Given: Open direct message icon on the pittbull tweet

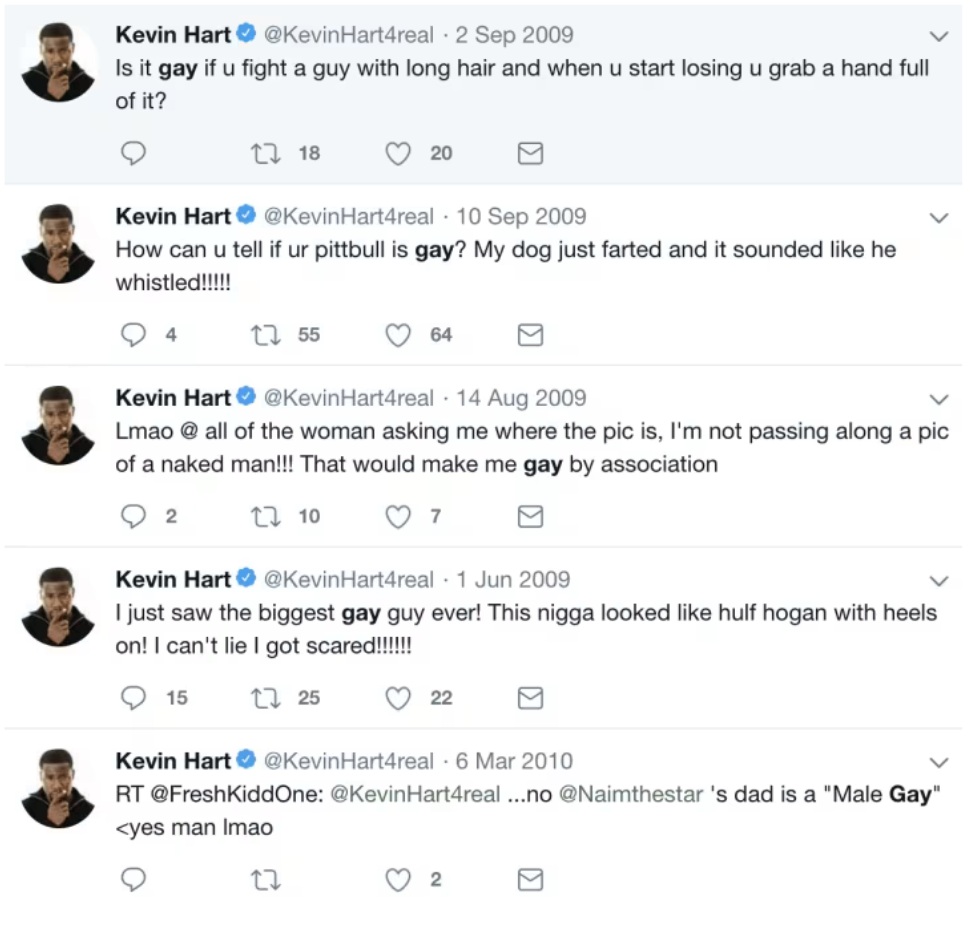Looking at the screenshot, I should (530, 335).
